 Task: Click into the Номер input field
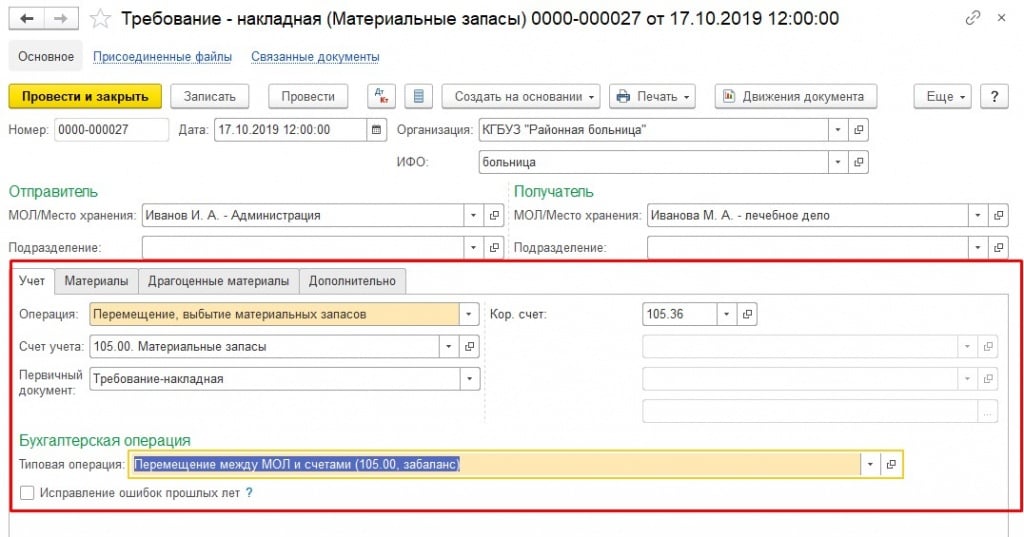(x=111, y=129)
